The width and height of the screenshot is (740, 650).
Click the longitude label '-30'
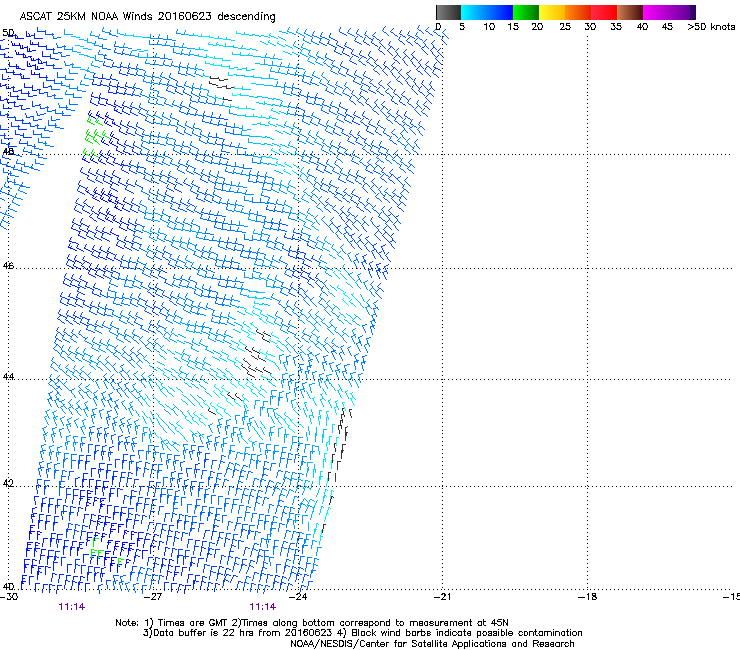click(x=9, y=597)
